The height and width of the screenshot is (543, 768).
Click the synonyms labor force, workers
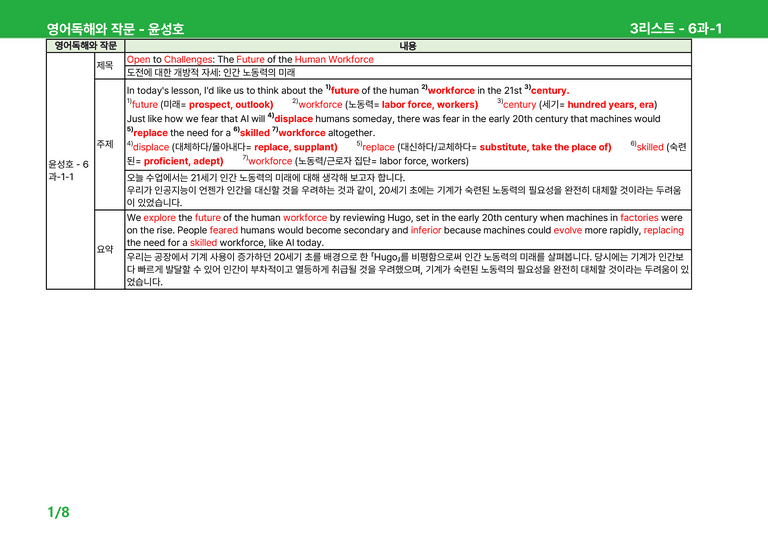pos(430,105)
